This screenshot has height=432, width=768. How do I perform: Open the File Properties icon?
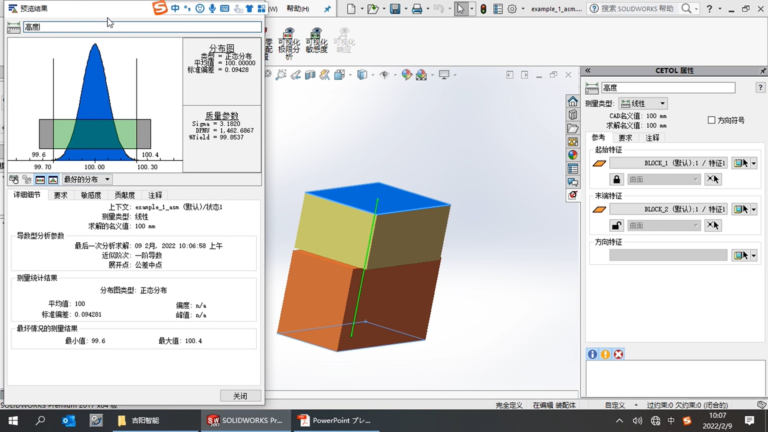tap(498, 9)
